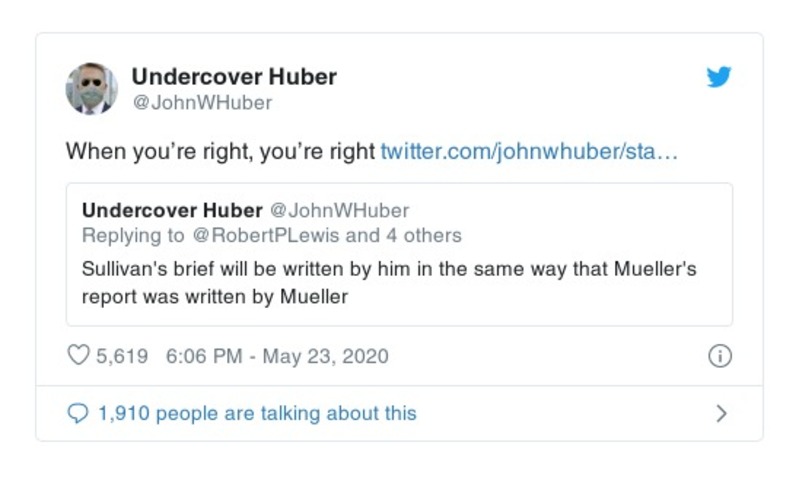
Task: Click the "Replying to" label in the quoted tweet
Action: click(x=133, y=236)
